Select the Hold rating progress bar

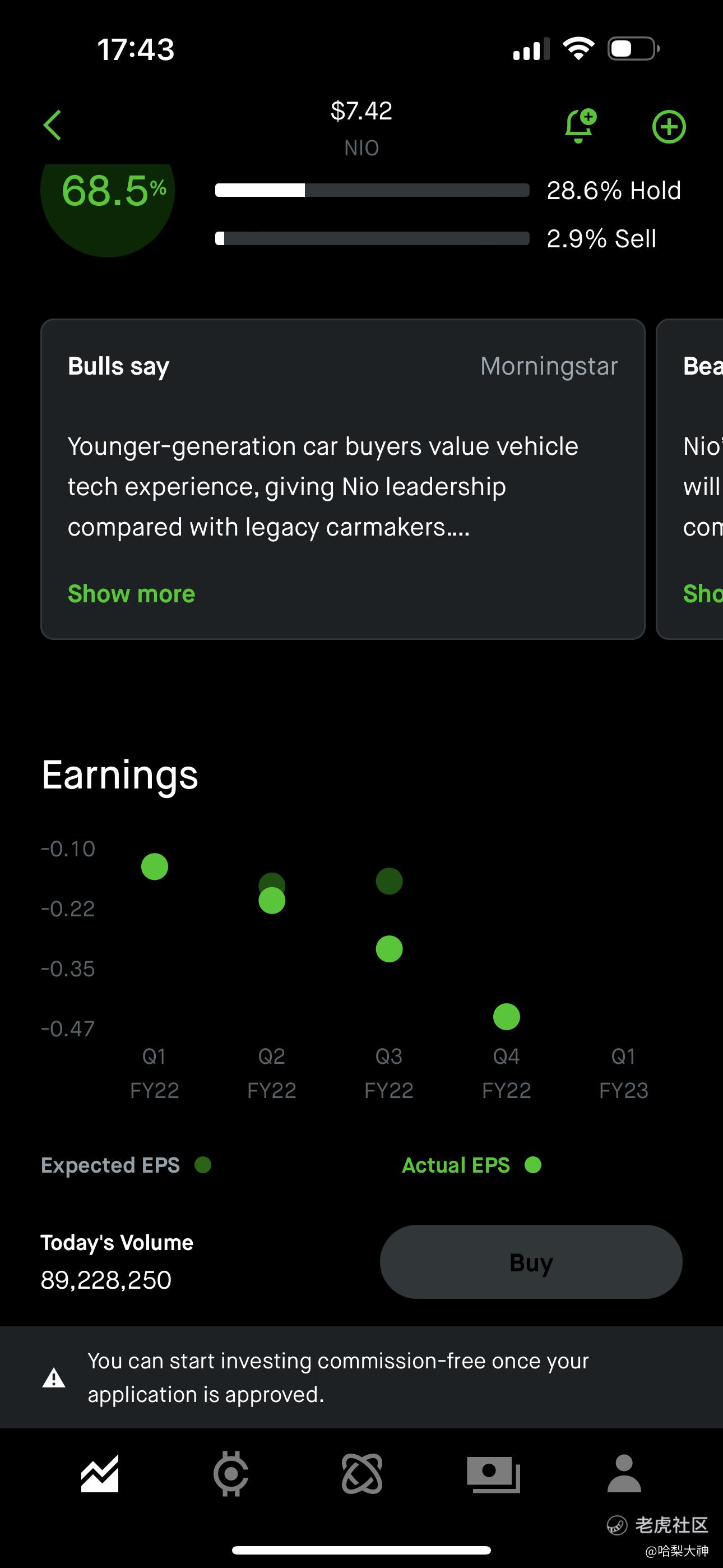click(x=372, y=191)
